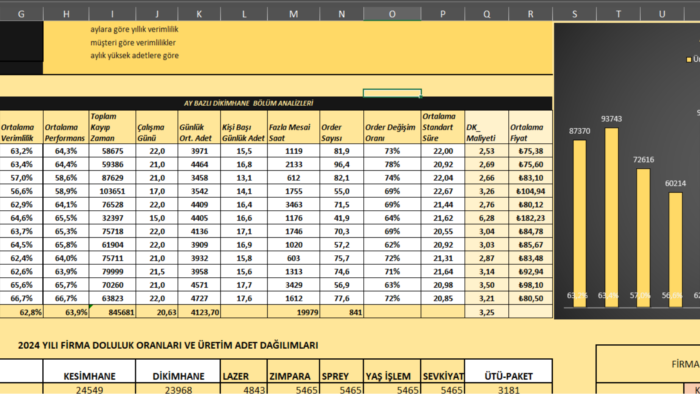
Task: Click the total order count 841
Action: (x=342, y=312)
